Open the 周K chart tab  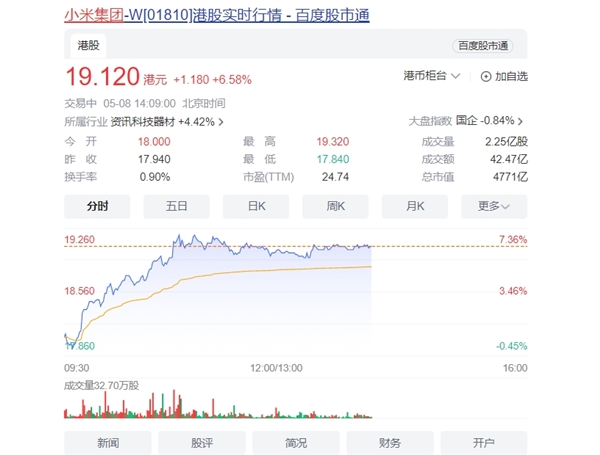(335, 206)
